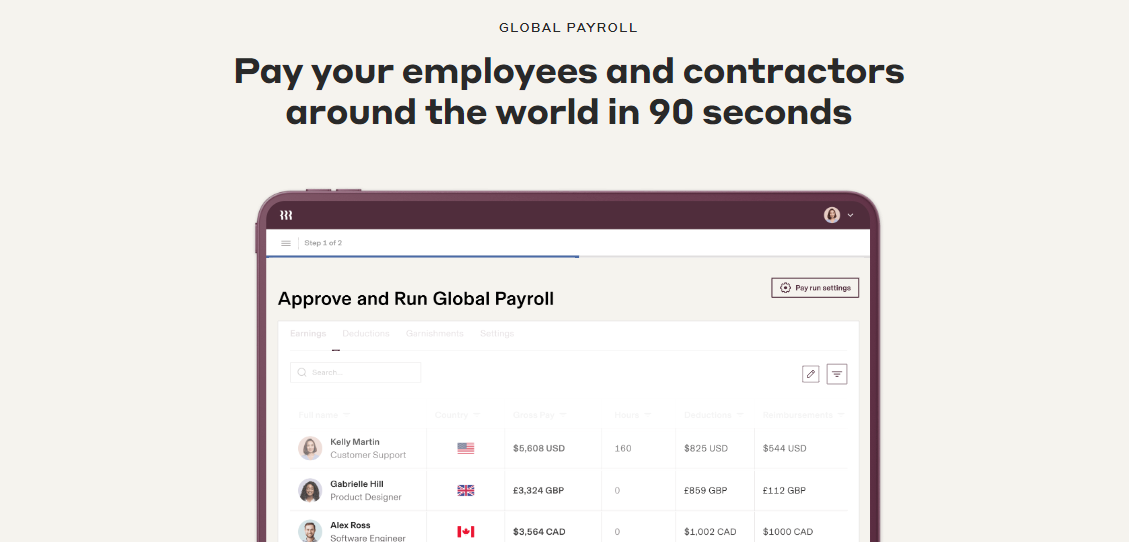
Task: Click the magnifier icon in the search box
Action: (x=302, y=372)
